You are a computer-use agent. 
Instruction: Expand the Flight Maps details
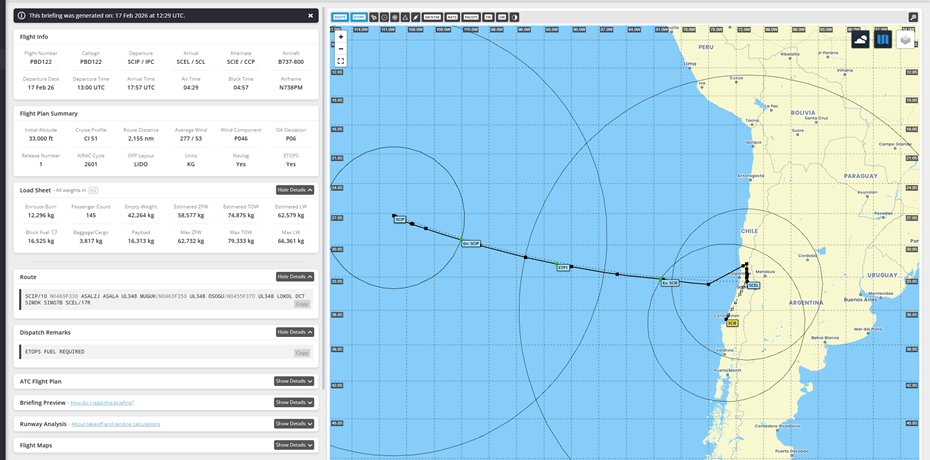[294, 445]
